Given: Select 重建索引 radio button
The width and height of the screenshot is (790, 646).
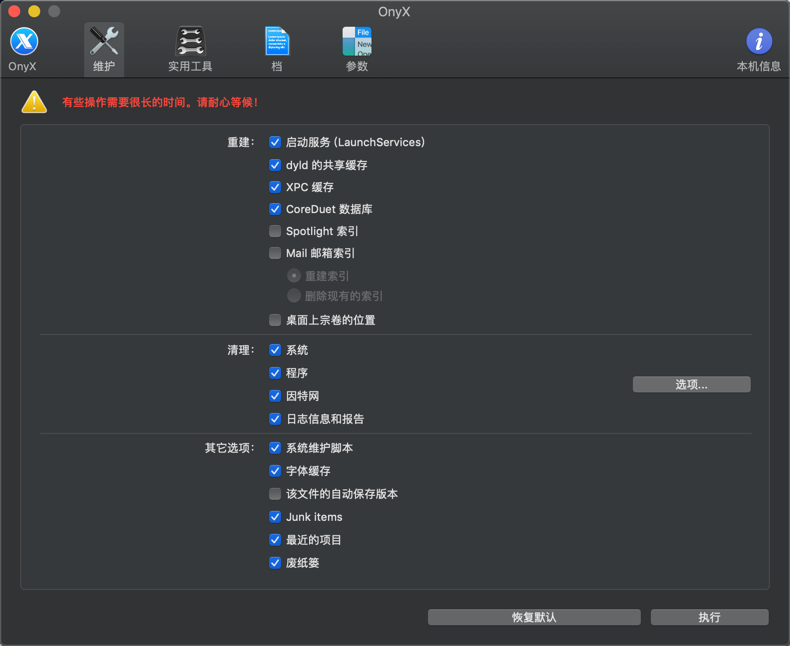Looking at the screenshot, I should tap(294, 276).
